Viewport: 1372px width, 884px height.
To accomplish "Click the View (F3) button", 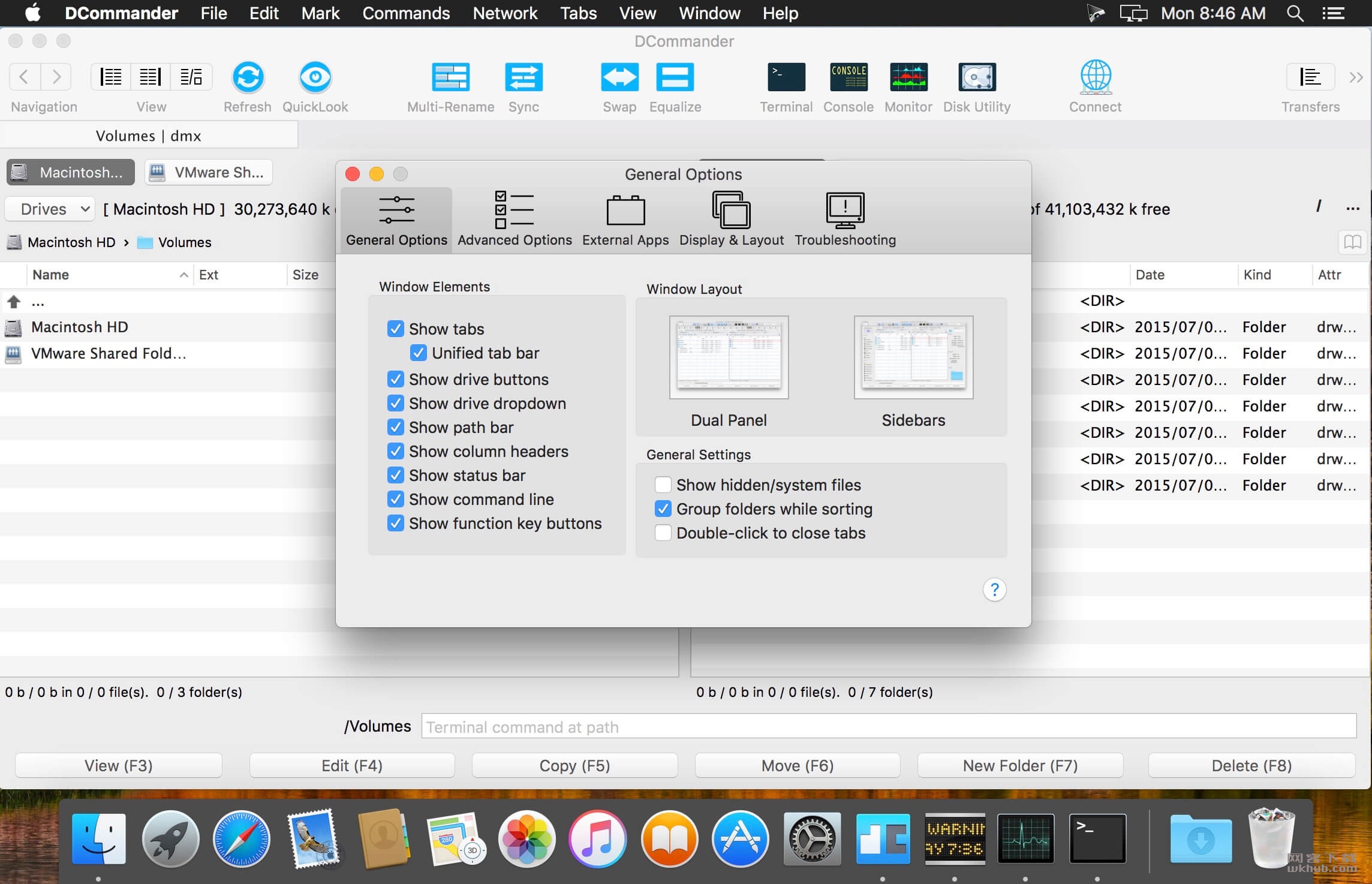I will pos(119,765).
